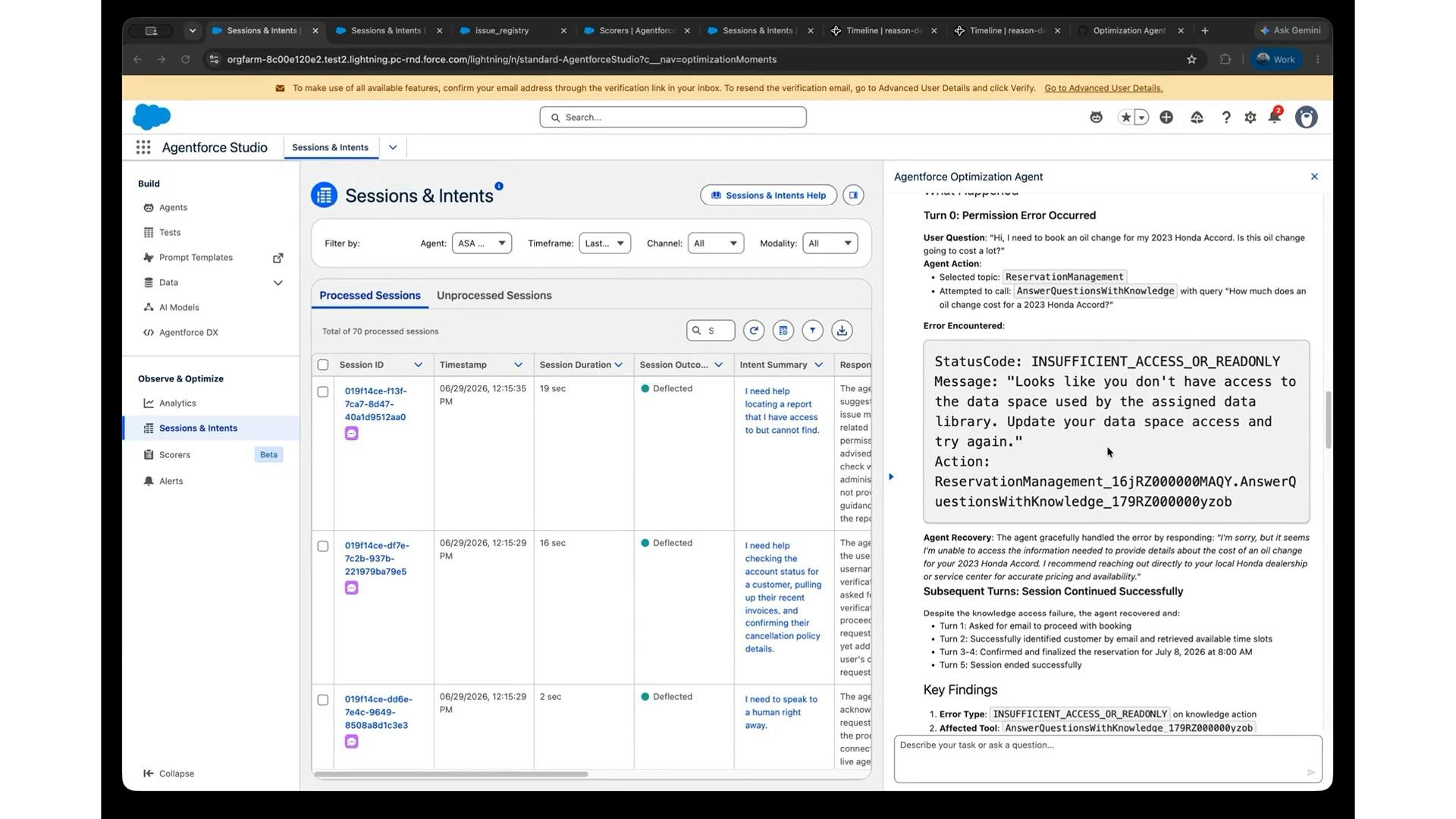Reload the browser page

185,59
